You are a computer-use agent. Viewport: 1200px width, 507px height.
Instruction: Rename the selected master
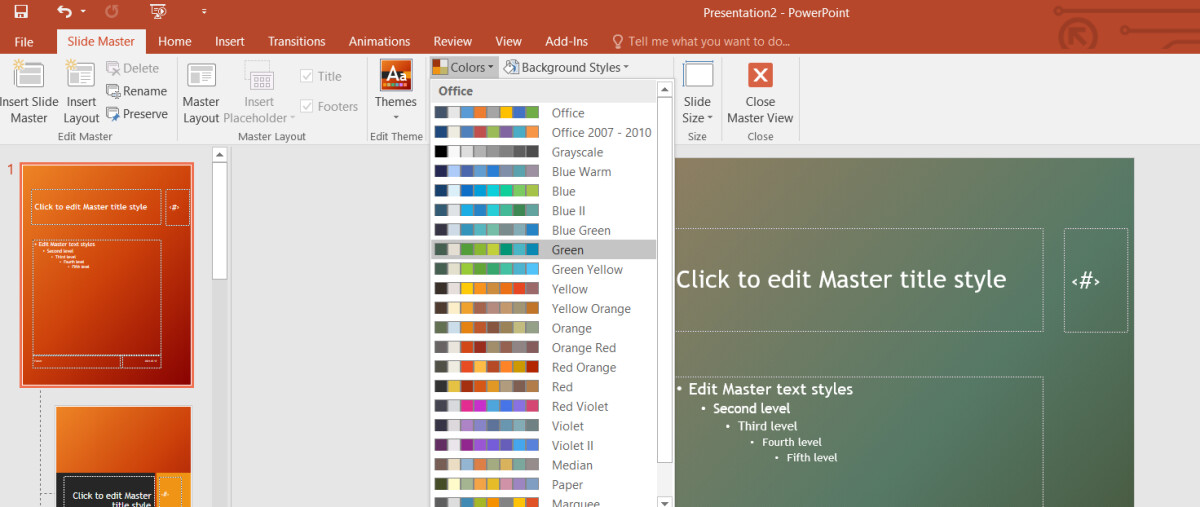click(136, 91)
